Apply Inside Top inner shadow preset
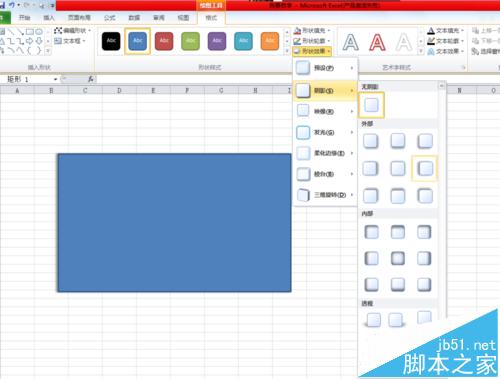Image resolution: width=500 pixels, height=379 pixels. coord(398,232)
